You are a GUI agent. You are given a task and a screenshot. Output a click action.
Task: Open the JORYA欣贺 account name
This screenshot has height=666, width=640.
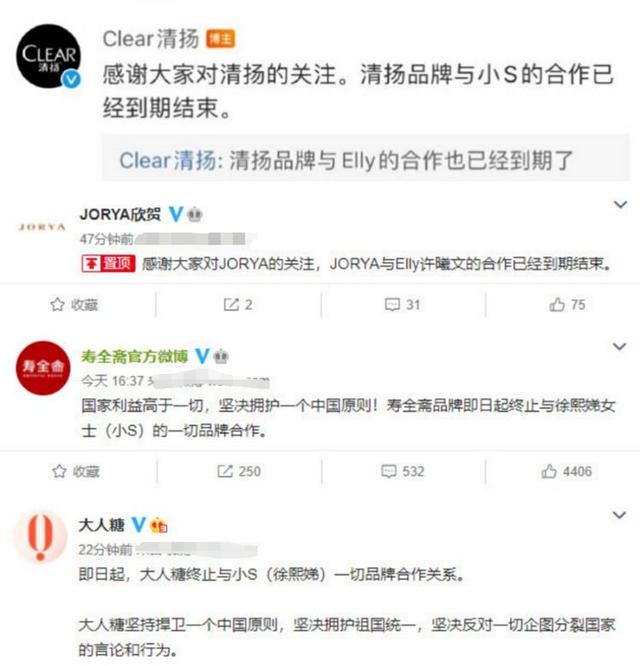[120, 214]
